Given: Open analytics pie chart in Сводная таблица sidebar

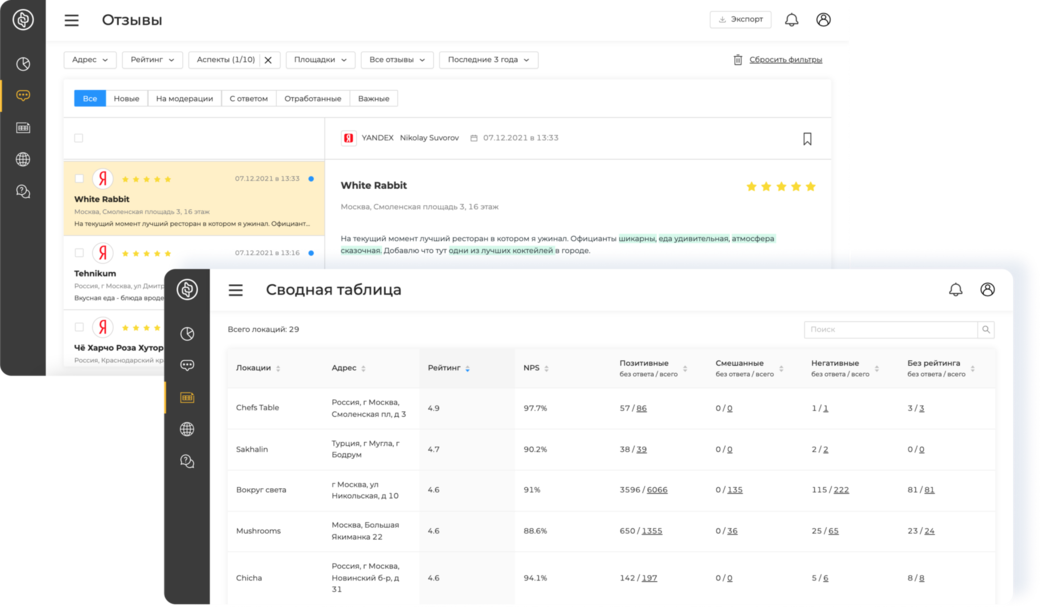Looking at the screenshot, I should tap(187, 334).
